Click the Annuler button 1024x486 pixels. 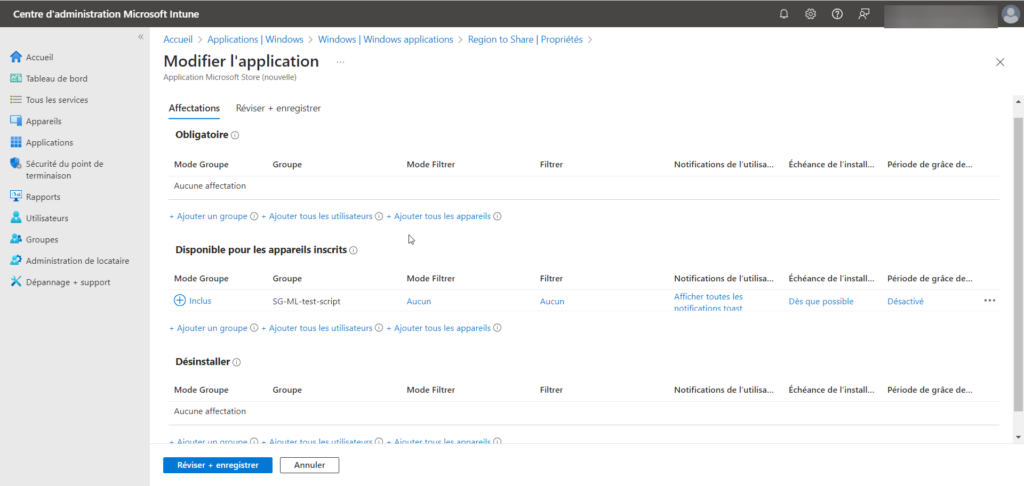click(x=309, y=465)
